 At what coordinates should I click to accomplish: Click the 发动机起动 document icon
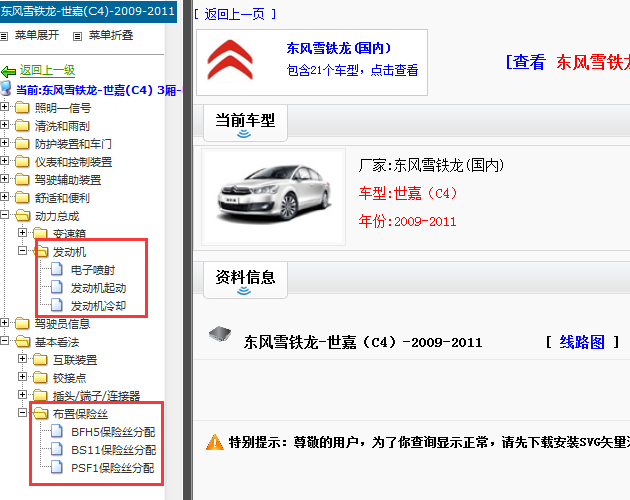[57, 287]
